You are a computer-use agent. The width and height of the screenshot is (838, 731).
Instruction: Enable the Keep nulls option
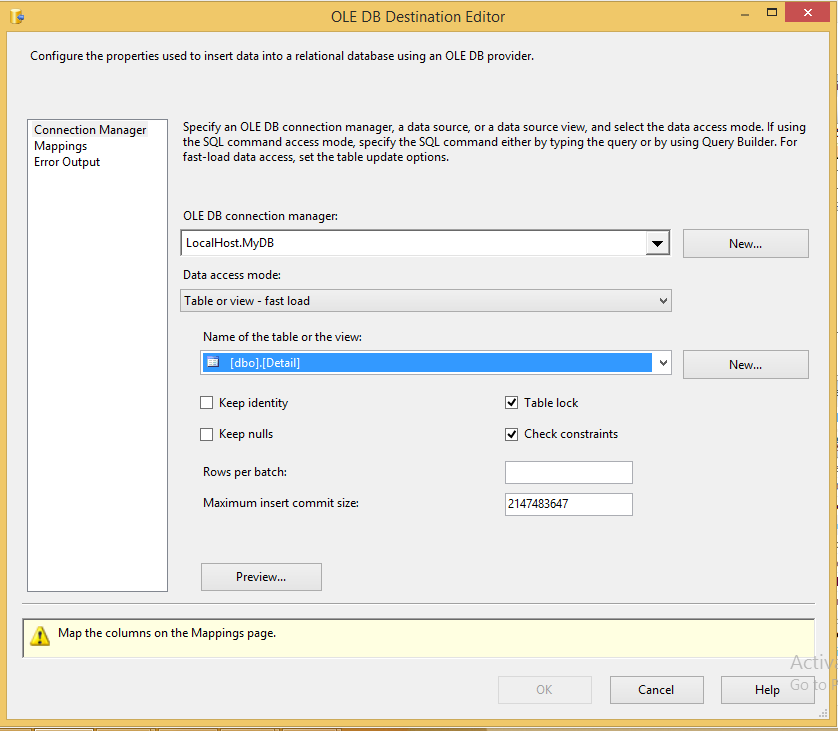click(x=206, y=434)
